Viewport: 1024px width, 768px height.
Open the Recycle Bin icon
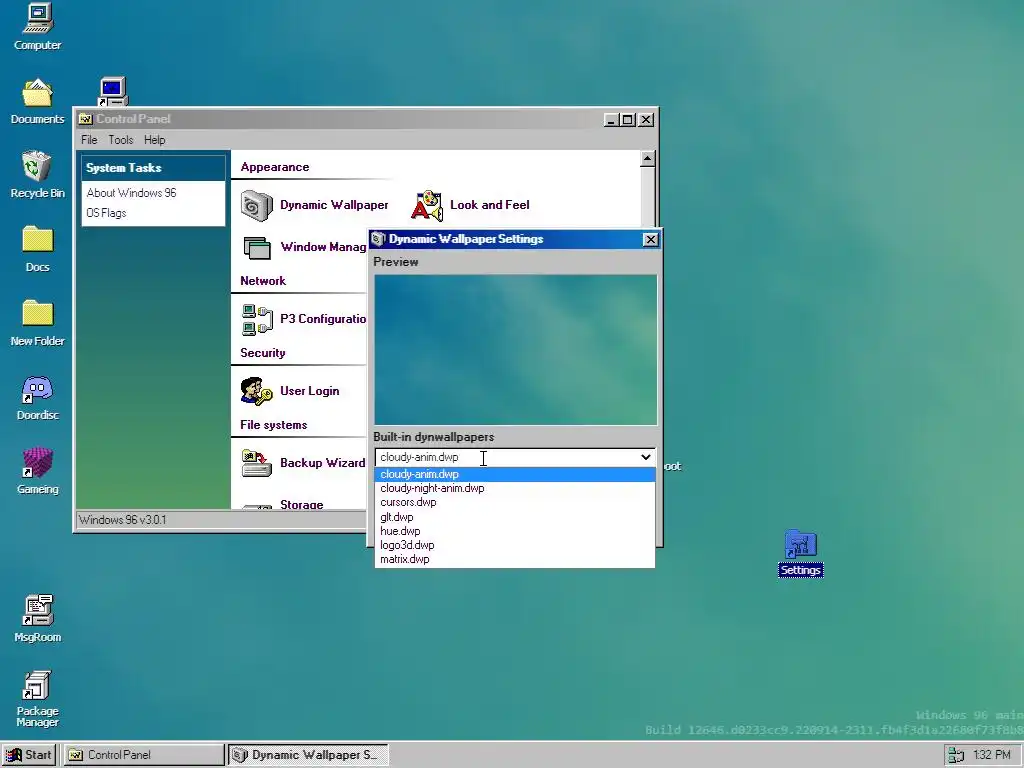(37, 175)
